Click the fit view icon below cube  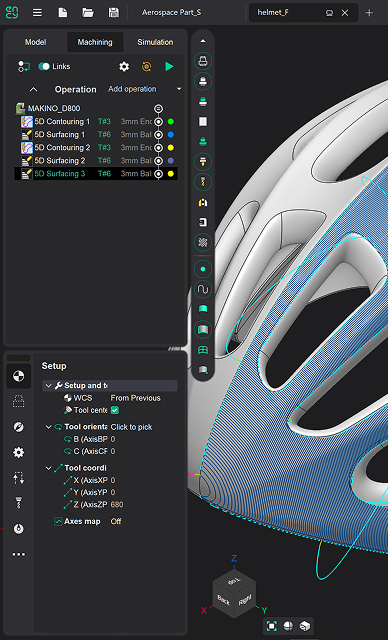pyautogui.click(x=271, y=626)
